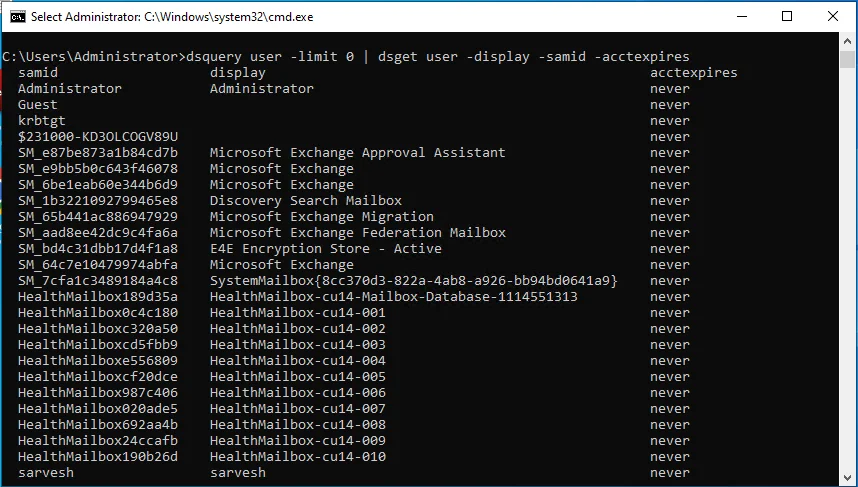Click 'HealthMailbox190b26d' samid
Viewport: 858px width, 487px height.
pos(98,456)
